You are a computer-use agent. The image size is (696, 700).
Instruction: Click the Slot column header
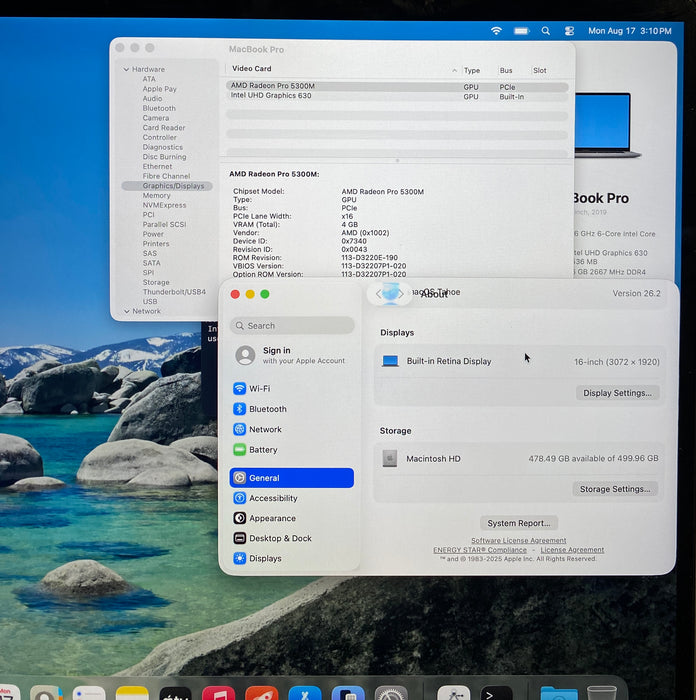point(539,70)
